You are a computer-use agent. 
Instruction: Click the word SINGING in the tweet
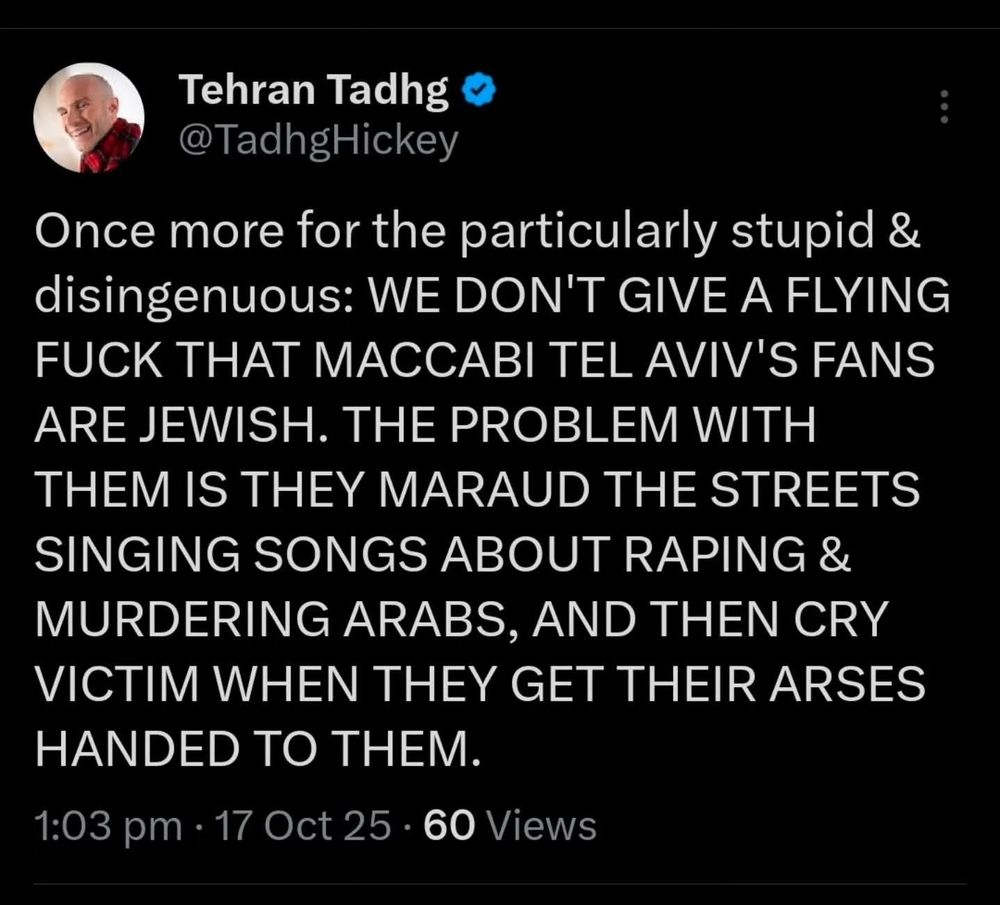(137, 554)
